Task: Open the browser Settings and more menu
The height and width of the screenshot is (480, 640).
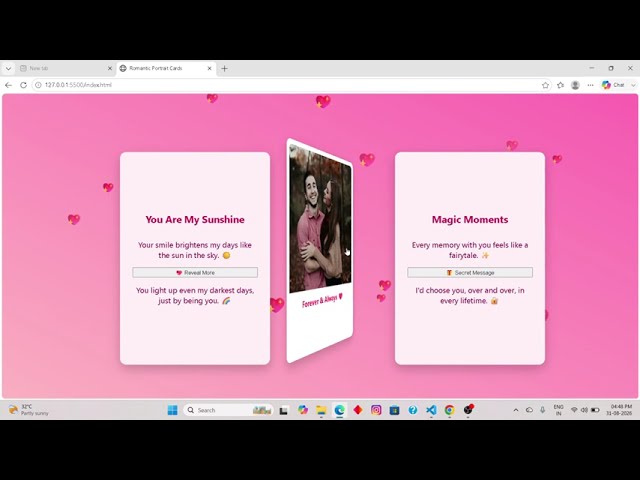Action: [x=590, y=85]
